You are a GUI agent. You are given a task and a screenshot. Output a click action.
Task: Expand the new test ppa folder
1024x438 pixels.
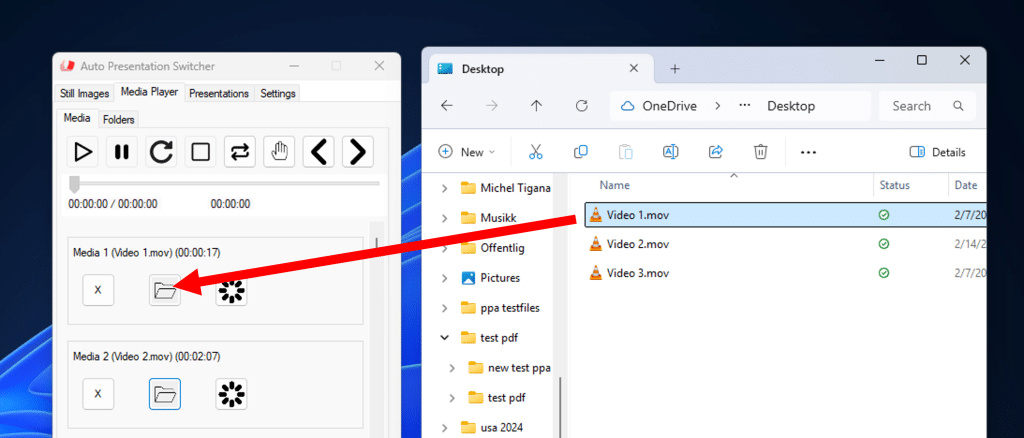[453, 368]
